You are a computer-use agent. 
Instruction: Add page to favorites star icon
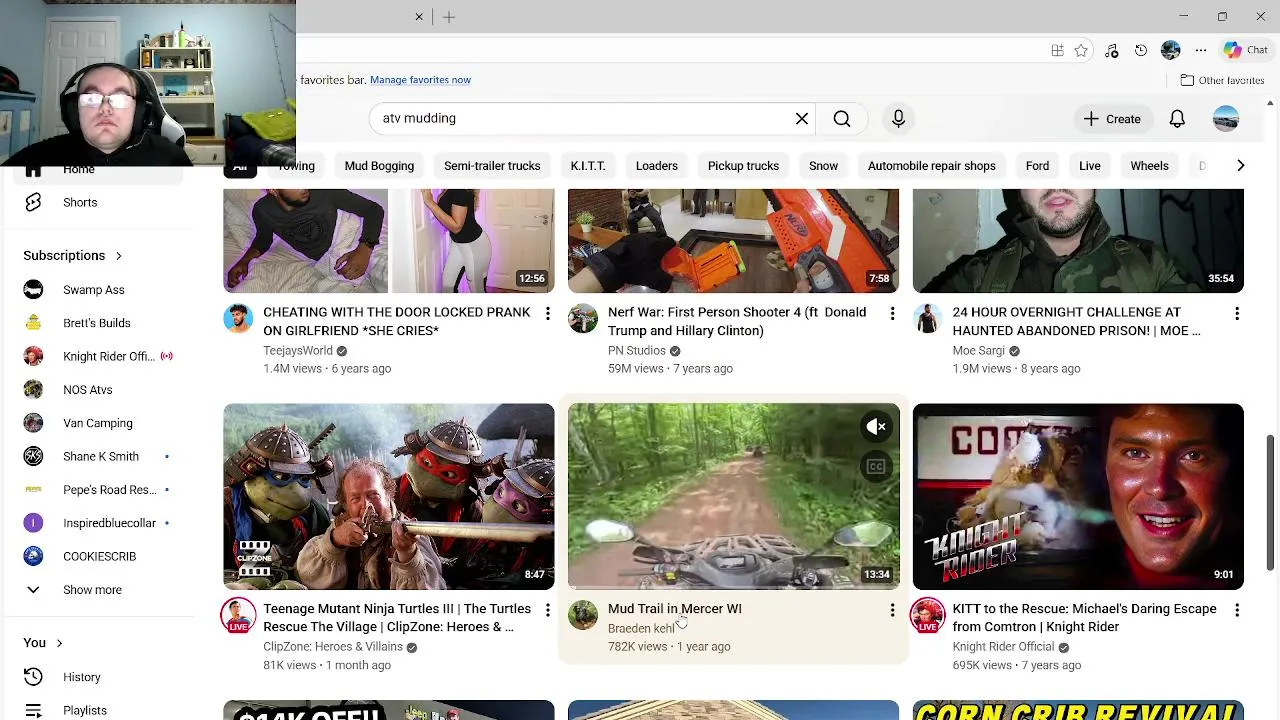coord(1081,50)
